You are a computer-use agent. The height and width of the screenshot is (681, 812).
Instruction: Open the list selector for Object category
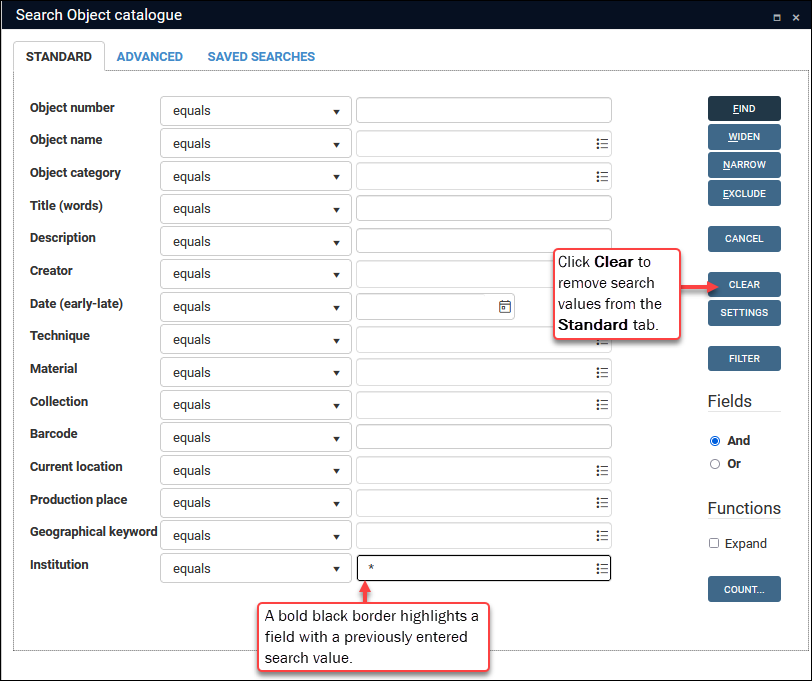[602, 176]
